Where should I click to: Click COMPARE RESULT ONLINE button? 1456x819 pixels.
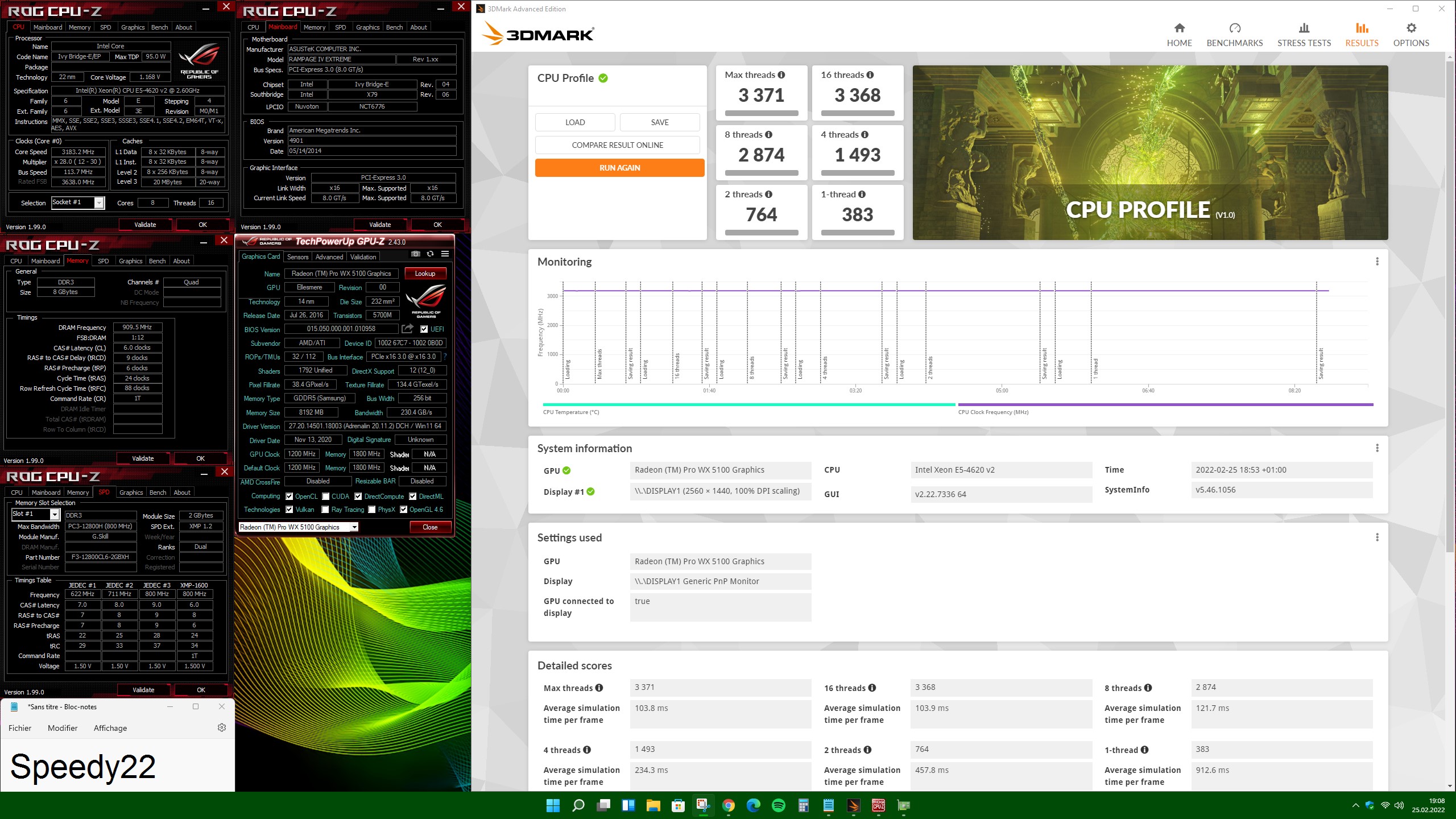coord(617,145)
